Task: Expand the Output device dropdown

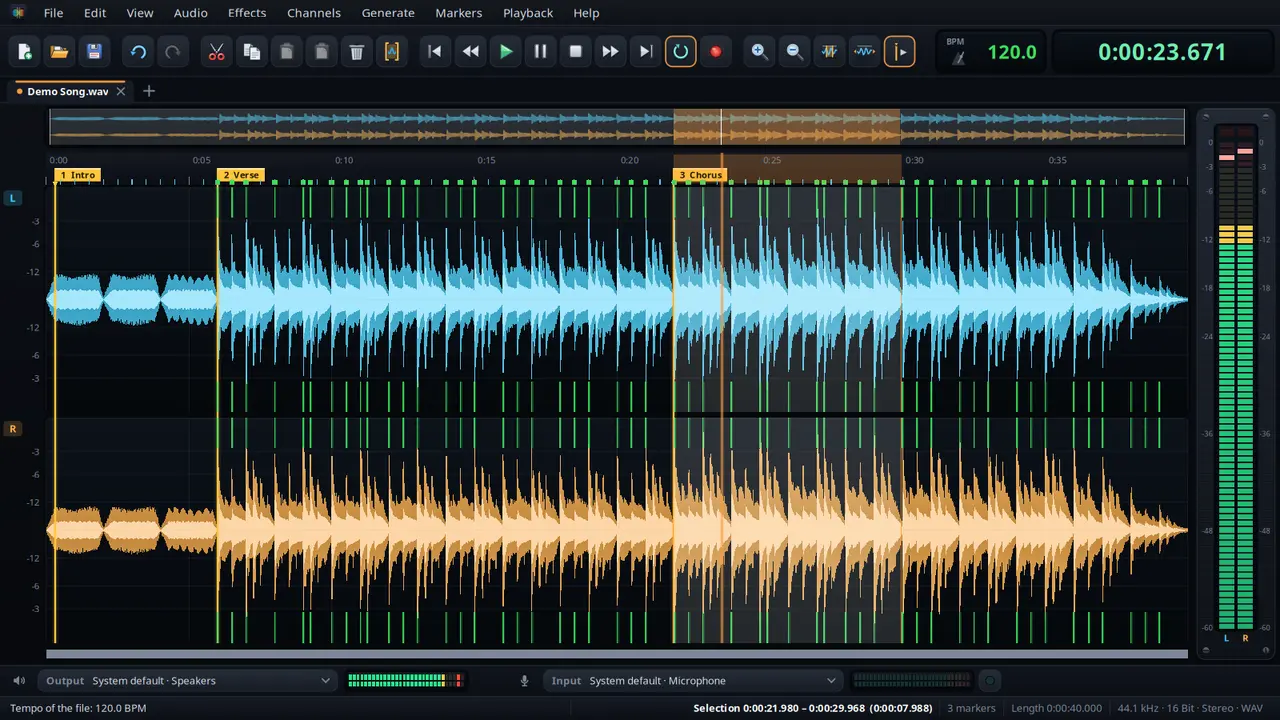Action: coord(188,681)
